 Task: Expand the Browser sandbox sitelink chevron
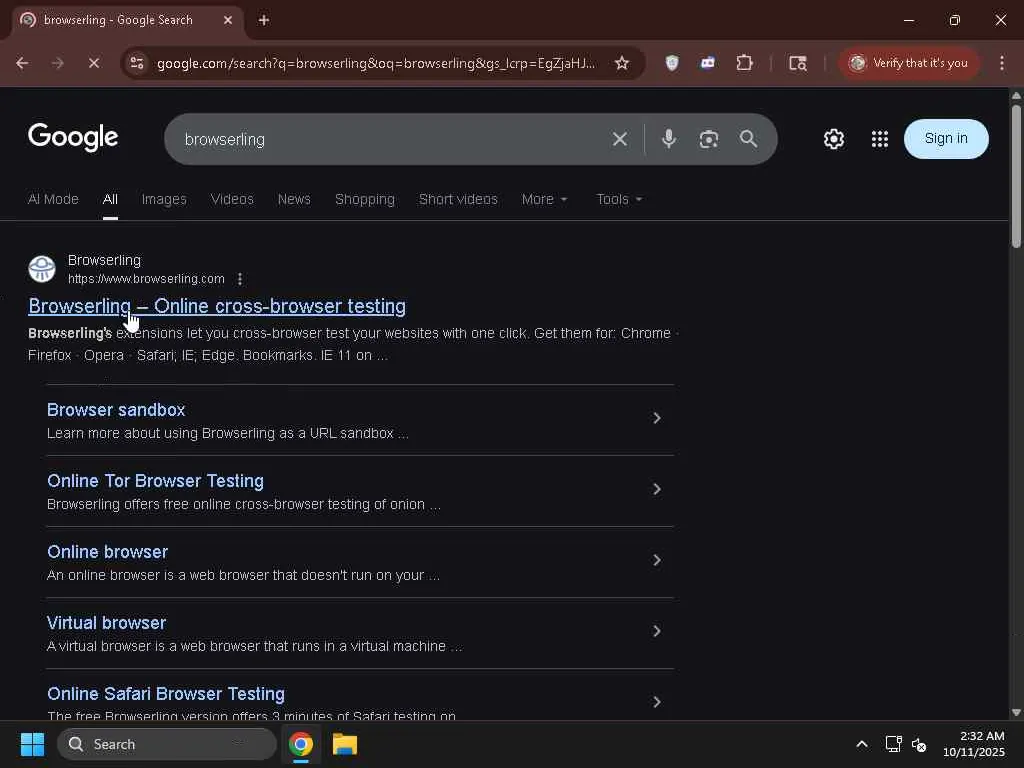pos(657,418)
